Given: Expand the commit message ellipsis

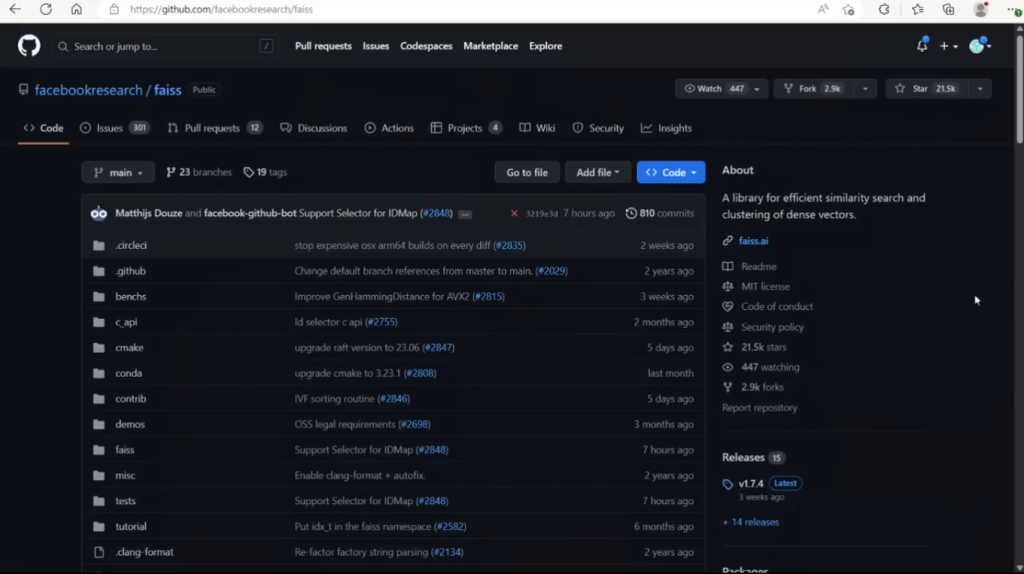Looking at the screenshot, I should click(x=465, y=214).
